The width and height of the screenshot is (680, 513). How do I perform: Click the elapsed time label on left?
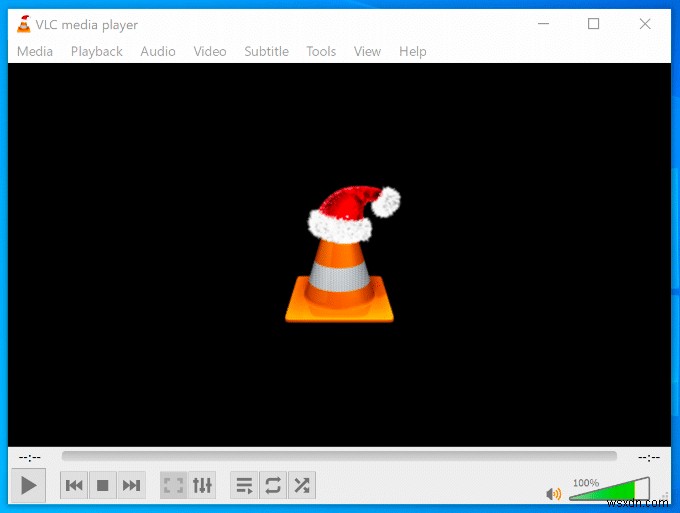click(29, 457)
